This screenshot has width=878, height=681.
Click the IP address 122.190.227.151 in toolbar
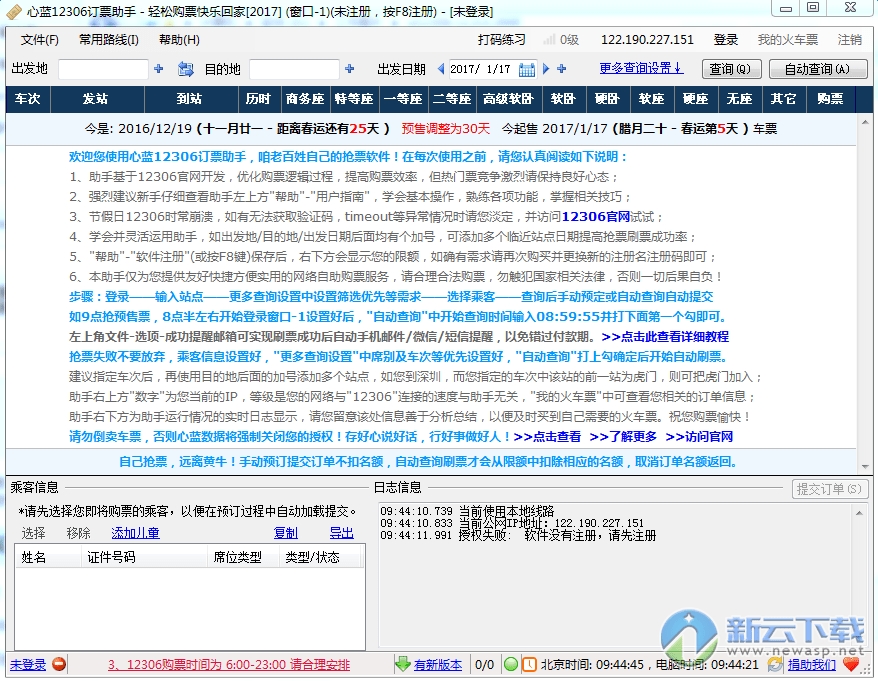click(647, 39)
